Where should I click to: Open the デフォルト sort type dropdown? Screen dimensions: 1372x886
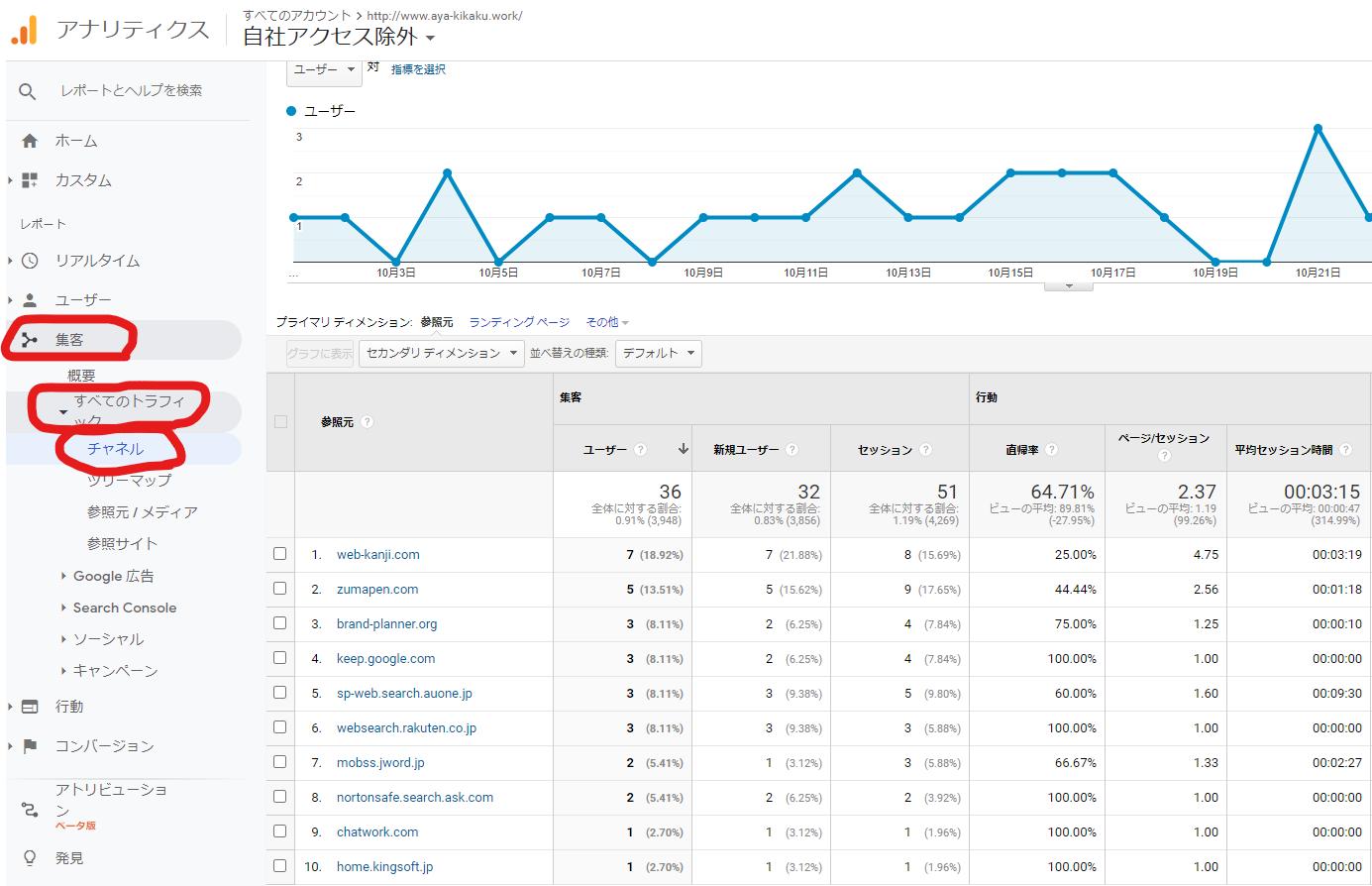pyautogui.click(x=659, y=354)
